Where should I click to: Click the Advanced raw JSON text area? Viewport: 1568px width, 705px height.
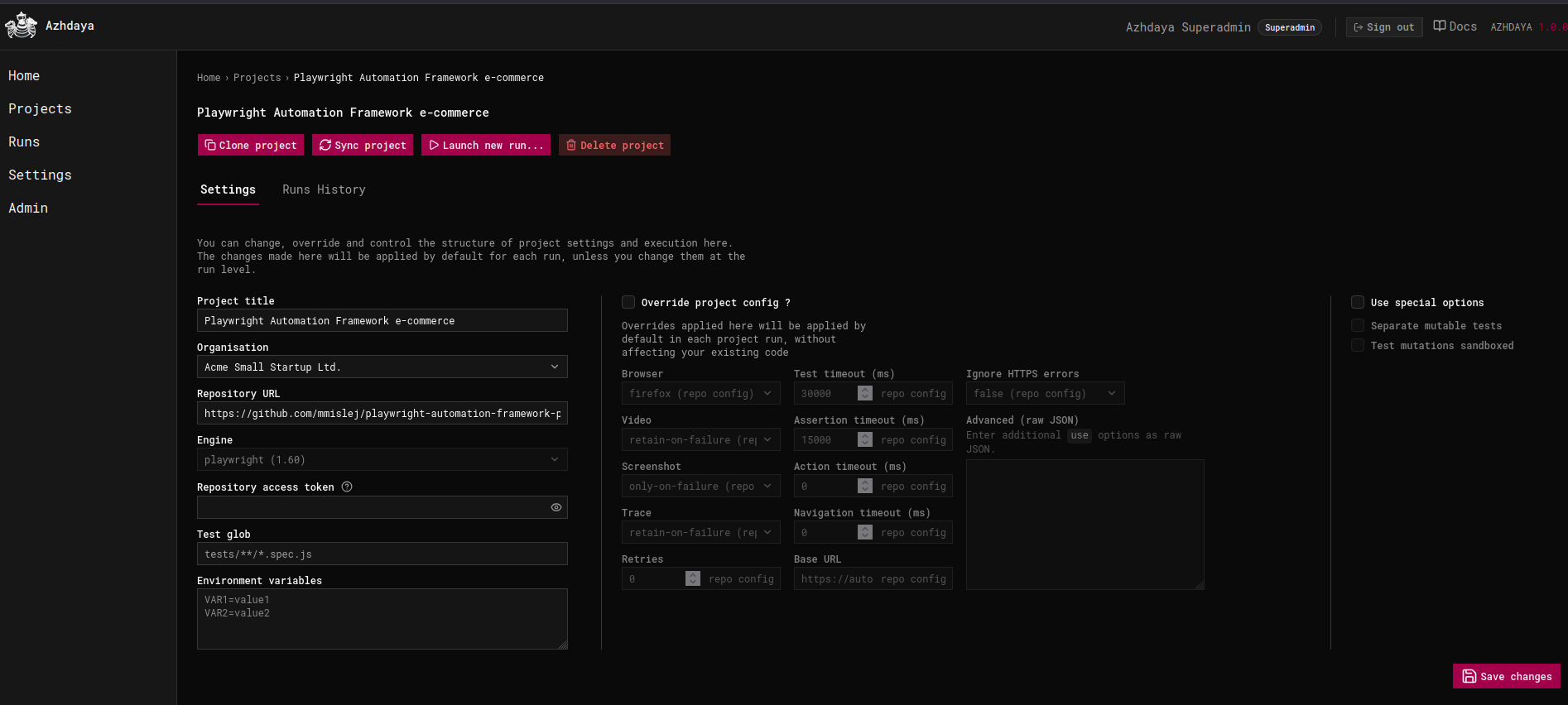click(1085, 525)
